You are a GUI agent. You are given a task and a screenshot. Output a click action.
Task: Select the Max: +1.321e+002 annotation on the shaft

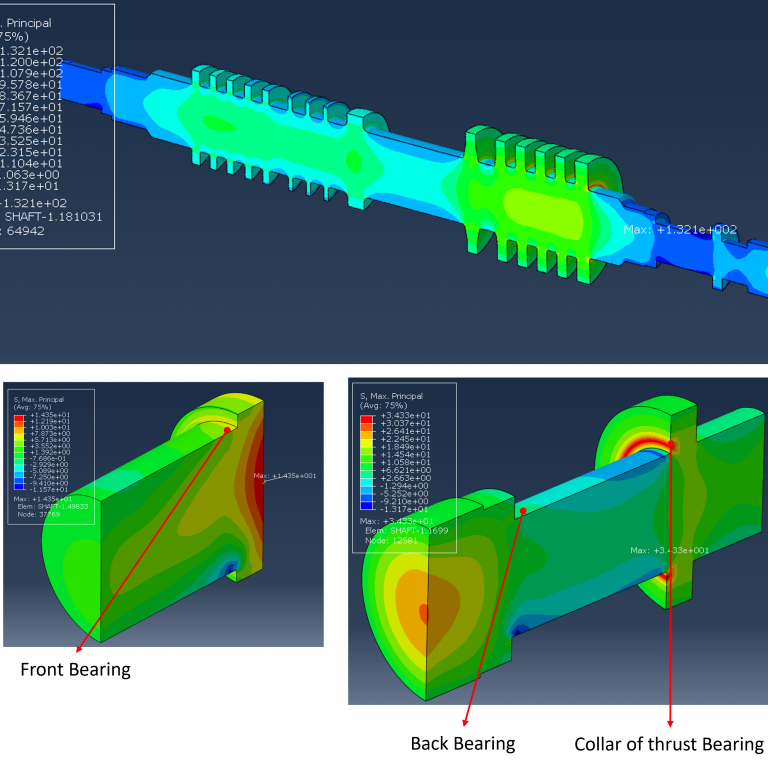[x=679, y=230]
